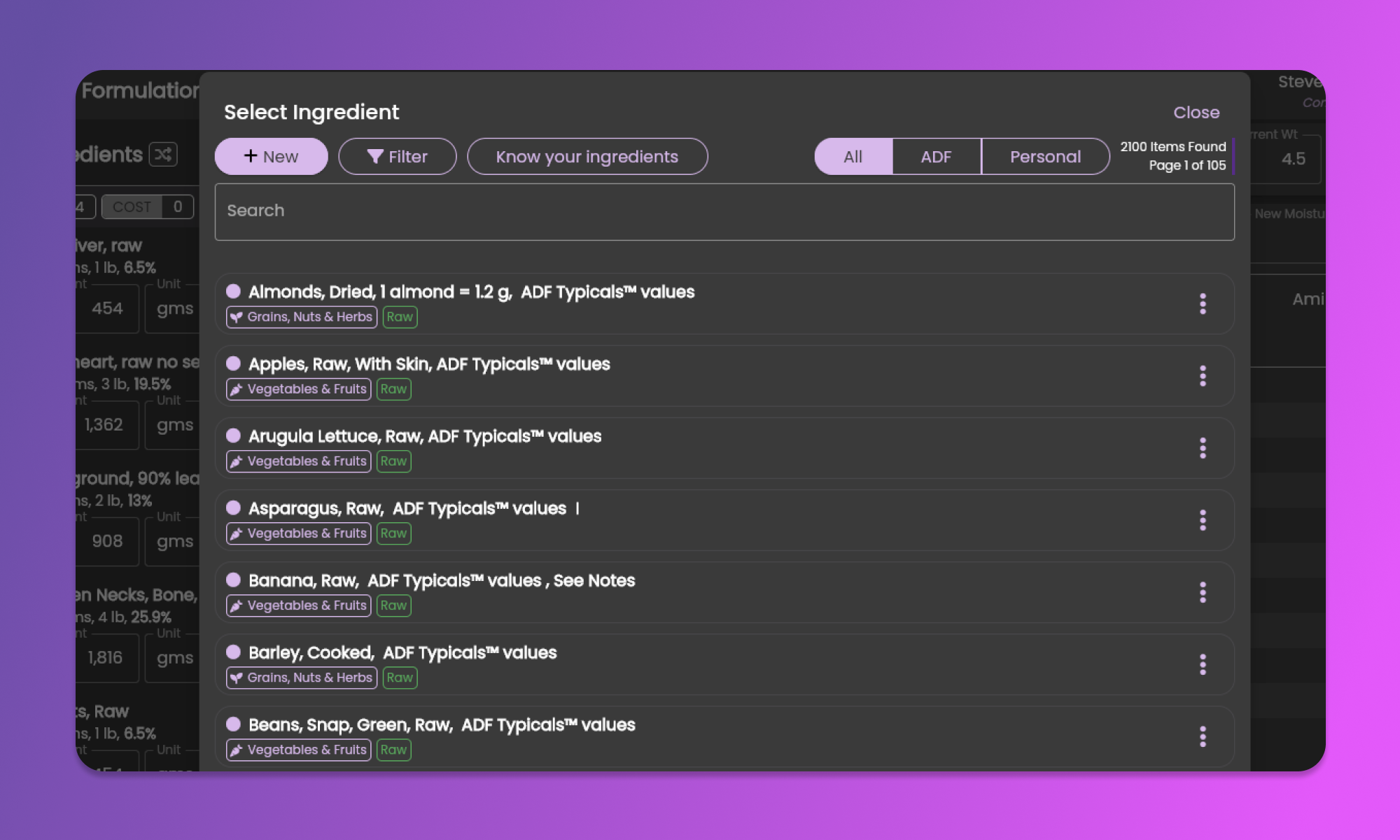Open options menu for Barley, Cooked
The height and width of the screenshot is (840, 1400).
[1203, 664]
